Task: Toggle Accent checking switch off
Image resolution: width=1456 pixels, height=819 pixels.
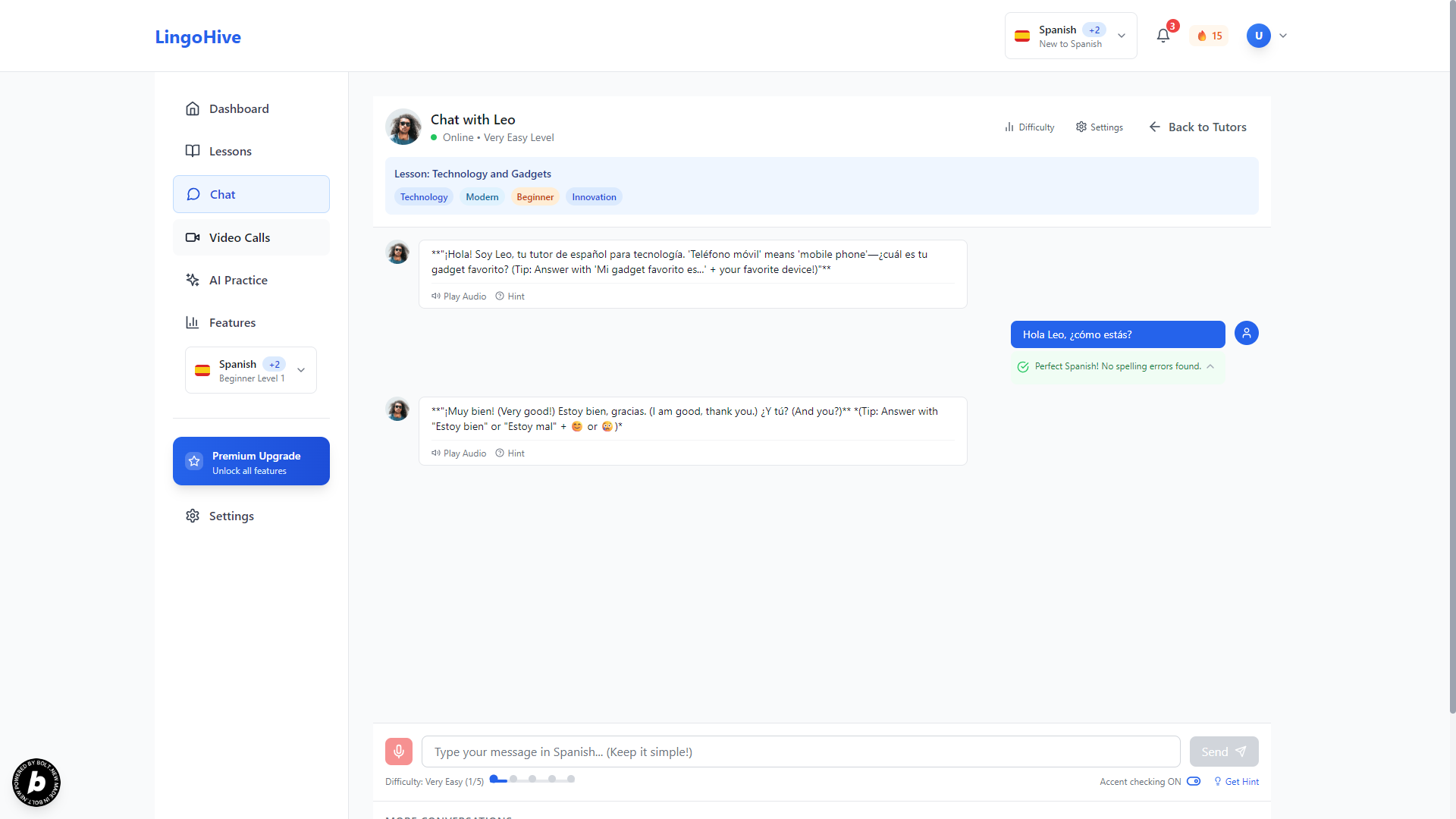Action: tap(1194, 781)
